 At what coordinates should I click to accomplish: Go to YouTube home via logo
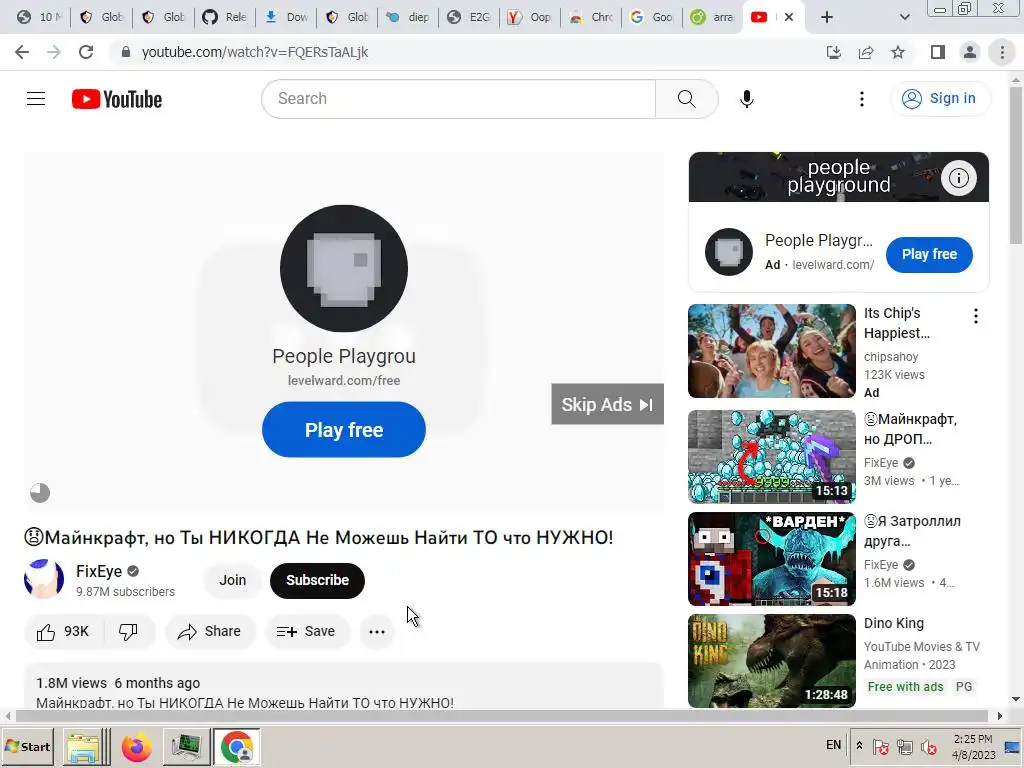pyautogui.click(x=117, y=99)
